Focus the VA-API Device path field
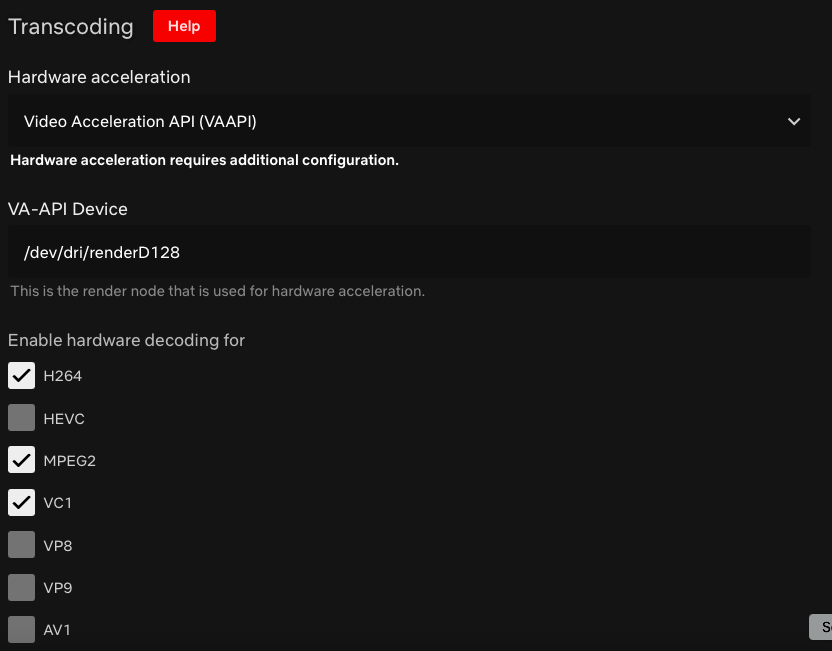Image resolution: width=832 pixels, height=651 pixels. pyautogui.click(x=408, y=252)
